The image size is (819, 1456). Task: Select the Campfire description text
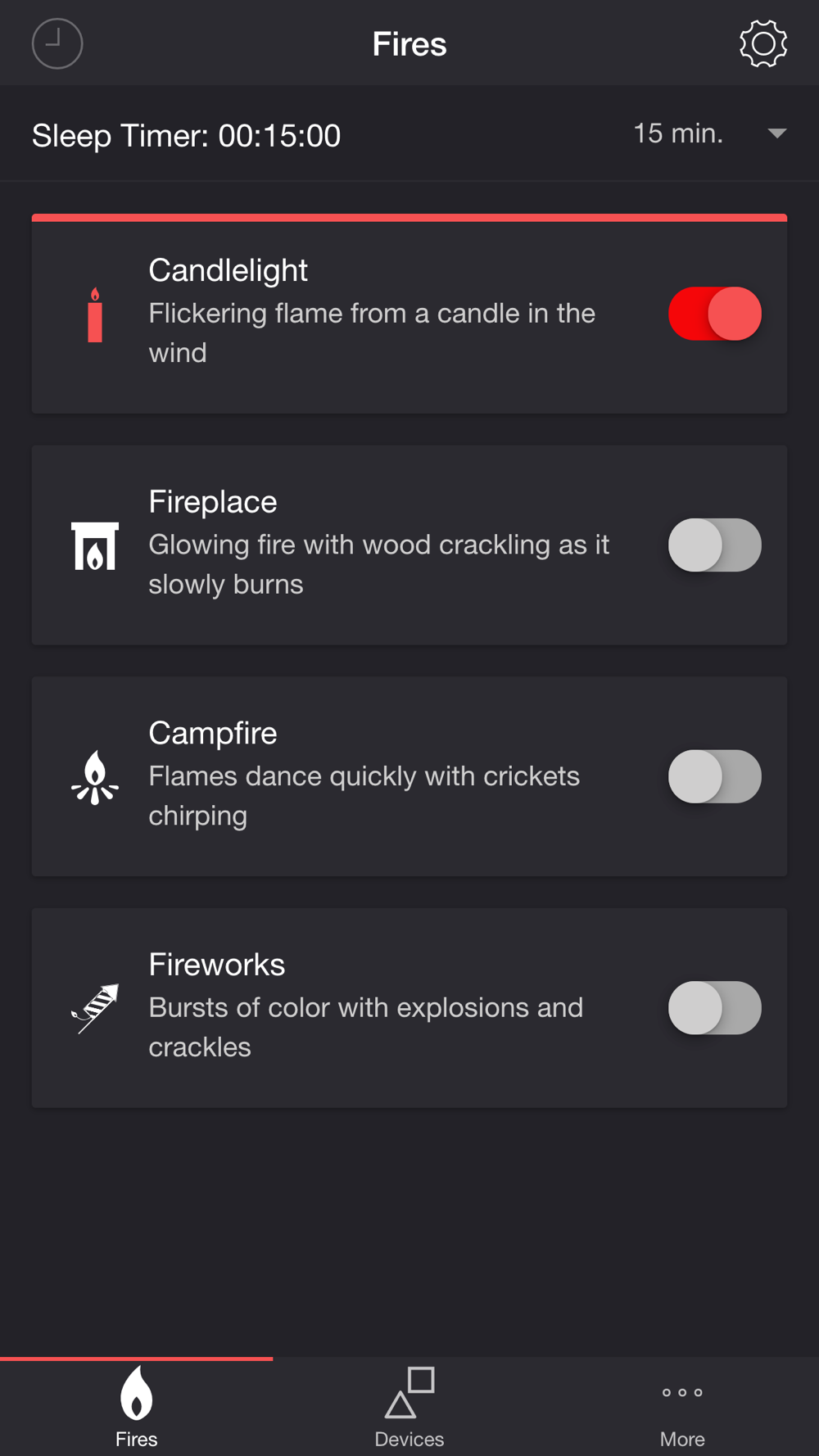pyautogui.click(x=364, y=796)
